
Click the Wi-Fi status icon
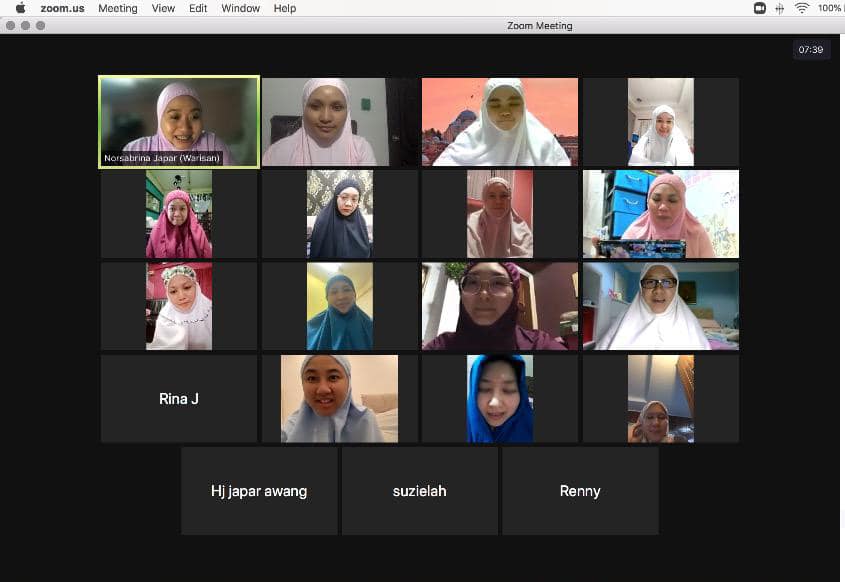pos(802,8)
